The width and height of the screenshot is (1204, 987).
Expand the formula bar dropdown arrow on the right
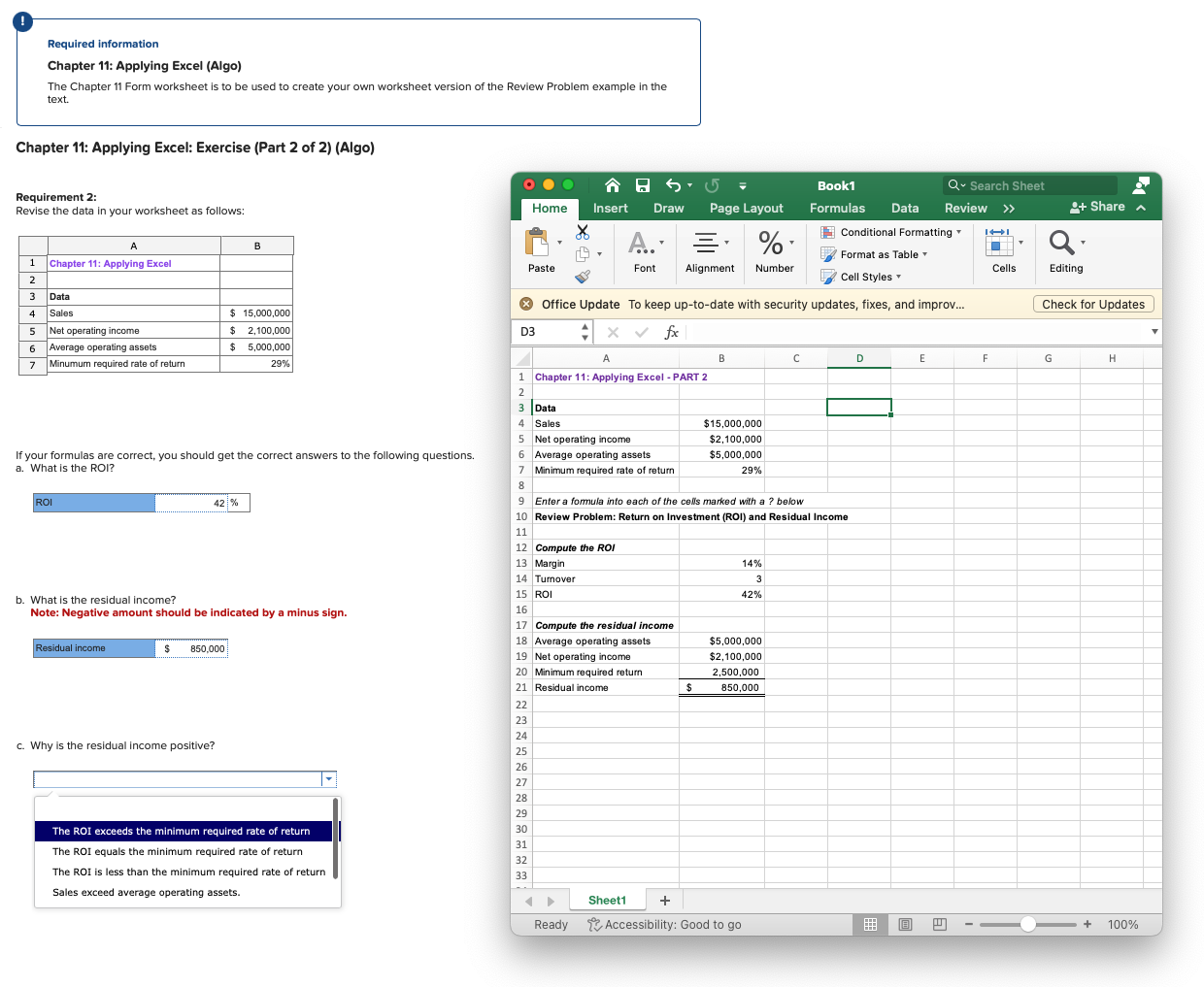click(x=1154, y=332)
